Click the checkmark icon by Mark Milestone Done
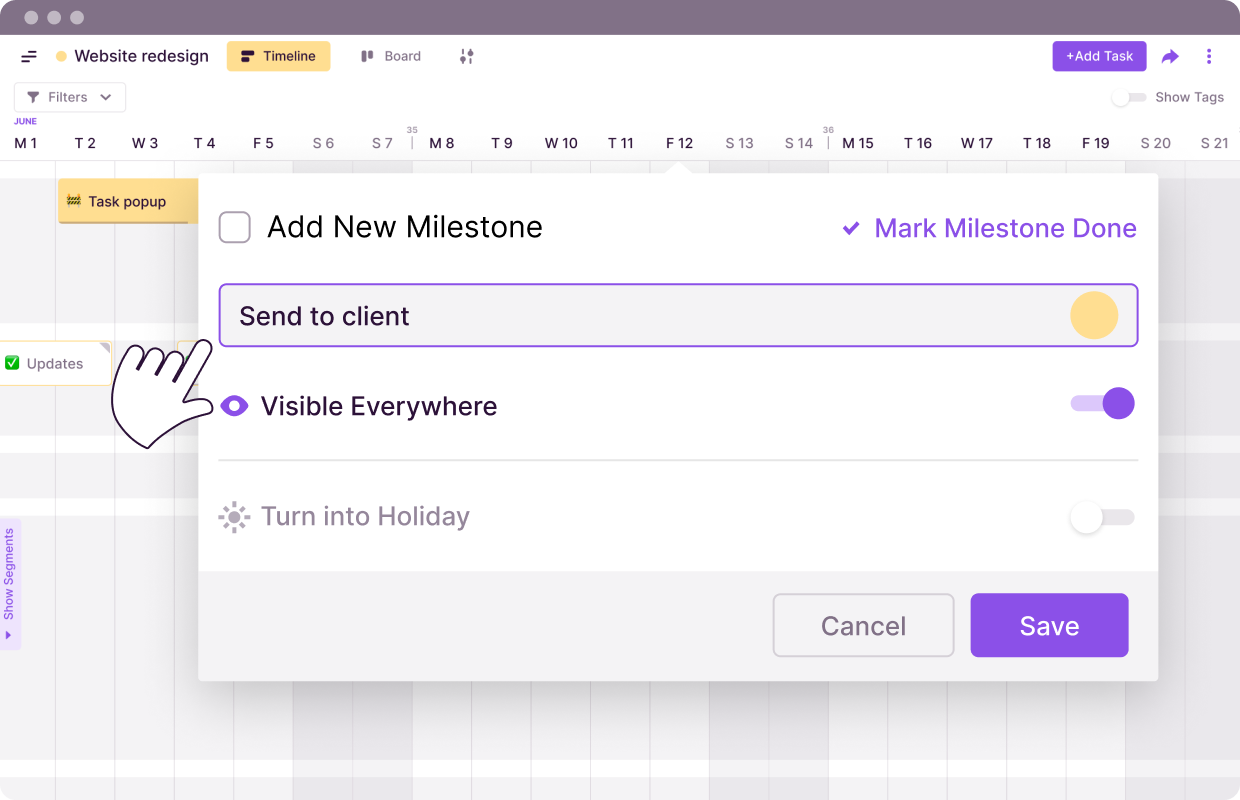 (851, 229)
